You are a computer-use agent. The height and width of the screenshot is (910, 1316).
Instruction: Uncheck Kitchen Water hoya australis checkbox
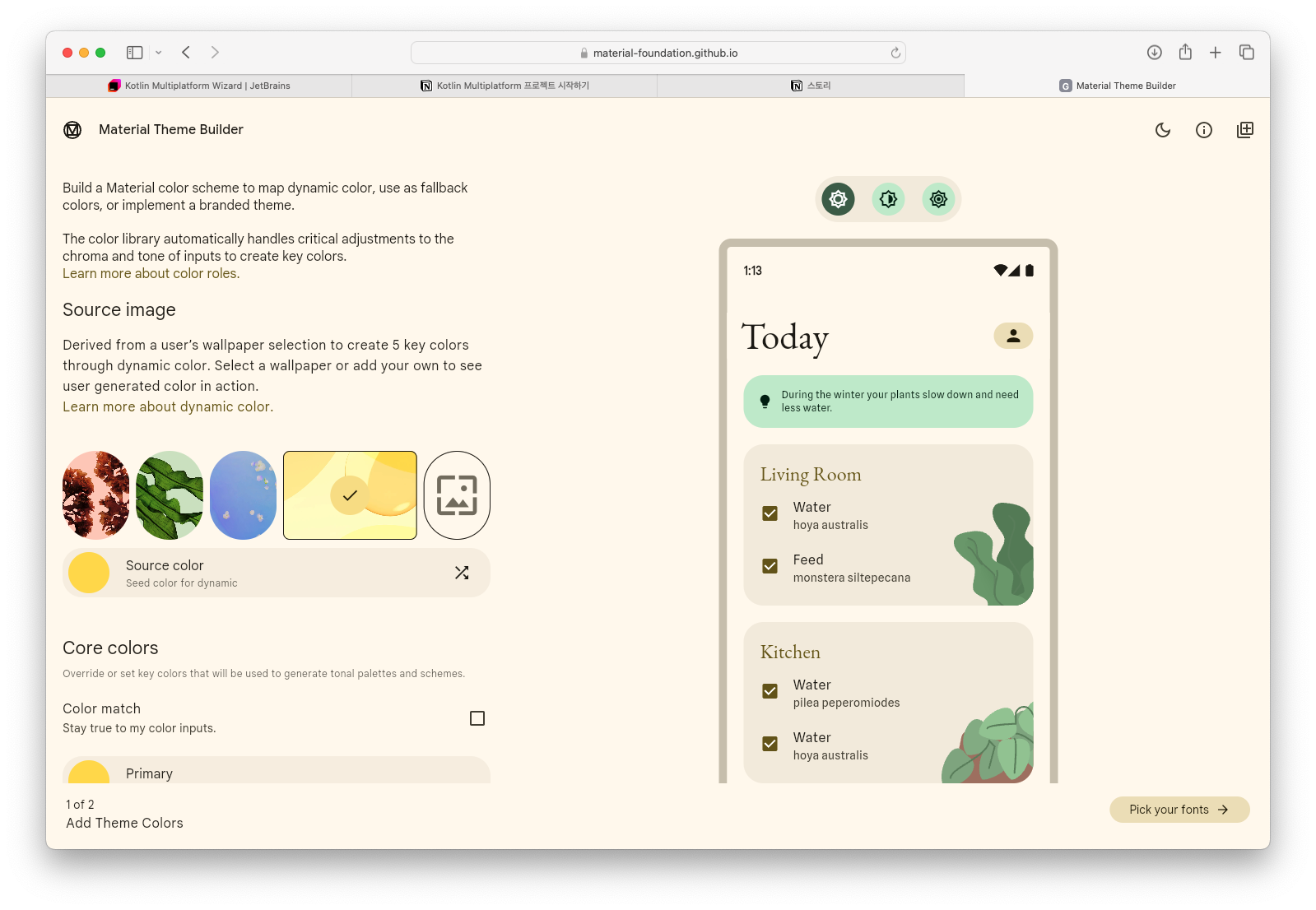[x=770, y=744]
